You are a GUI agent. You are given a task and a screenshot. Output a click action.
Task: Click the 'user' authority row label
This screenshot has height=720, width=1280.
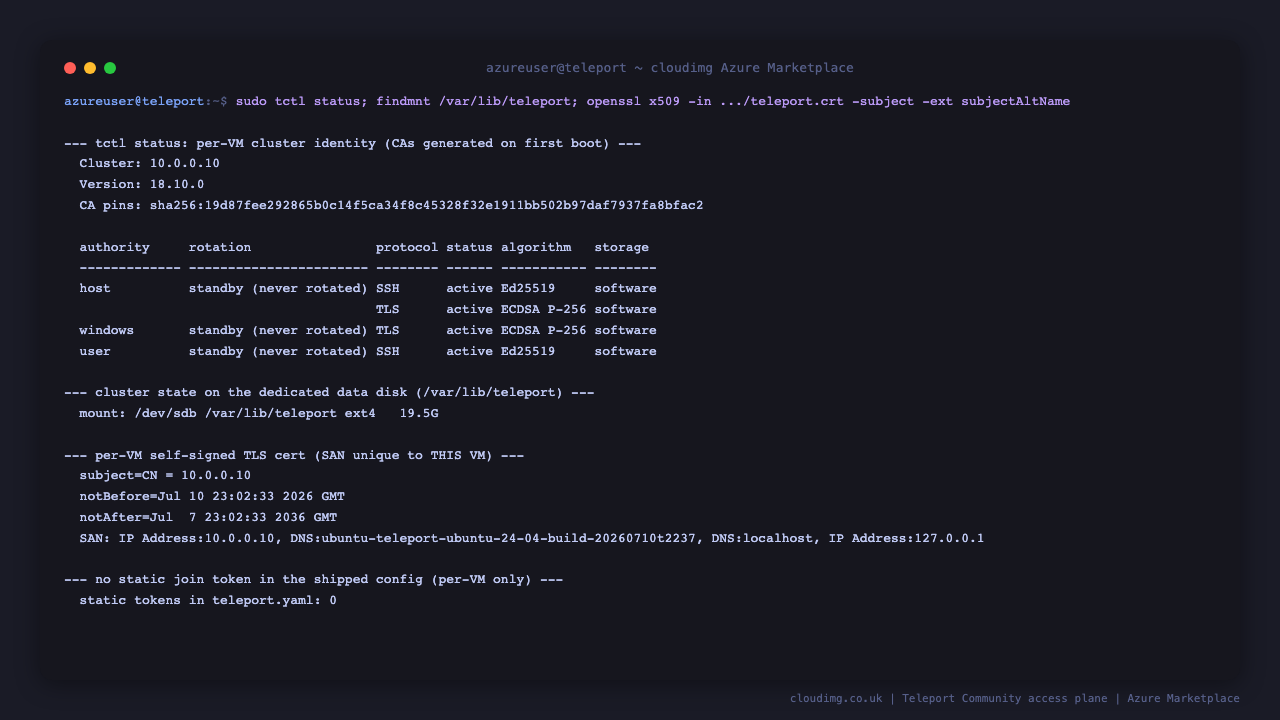coord(95,351)
